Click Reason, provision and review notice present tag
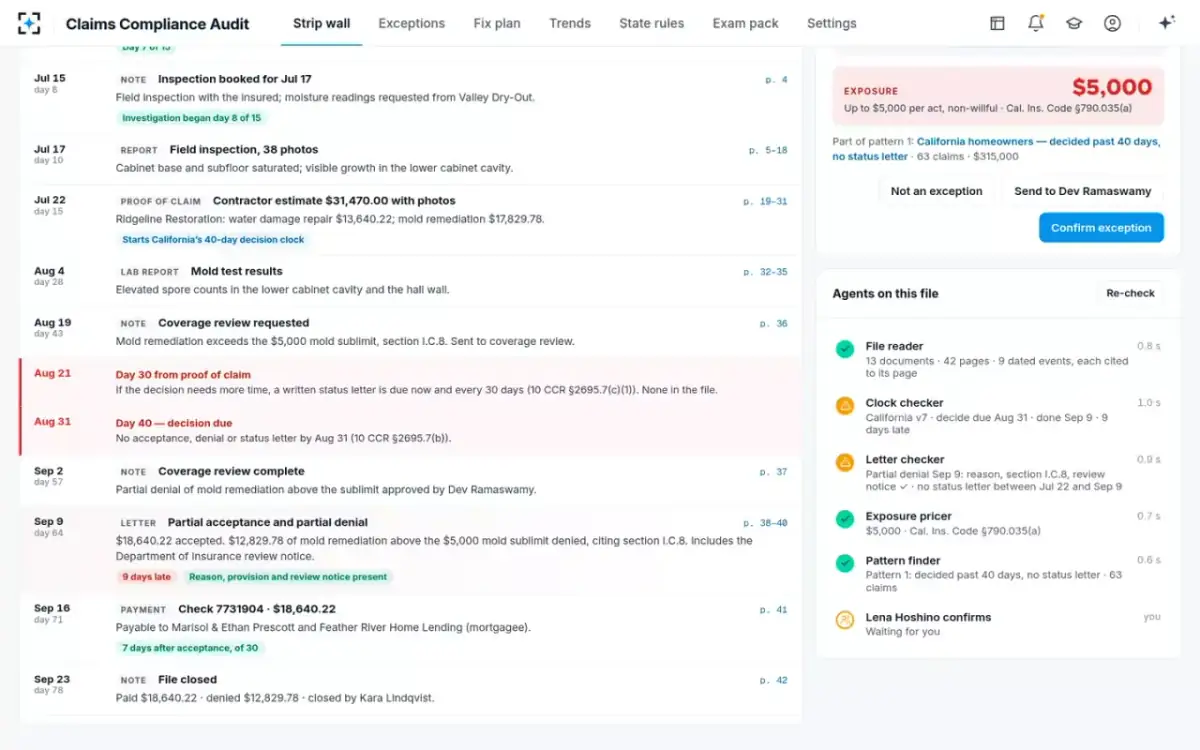 (288, 577)
